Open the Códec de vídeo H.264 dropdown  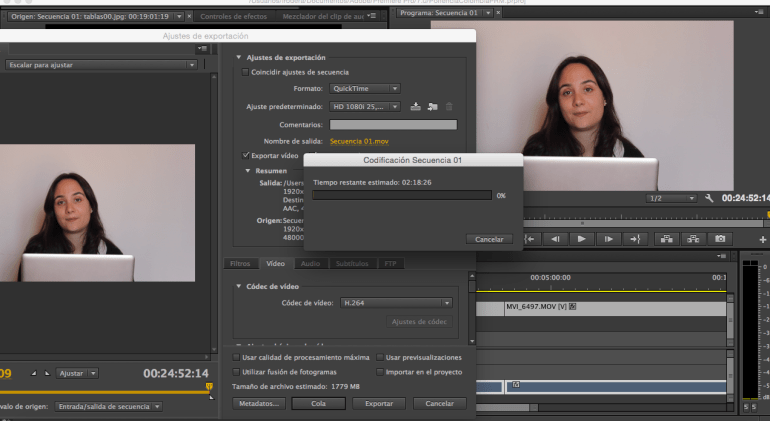click(396, 302)
